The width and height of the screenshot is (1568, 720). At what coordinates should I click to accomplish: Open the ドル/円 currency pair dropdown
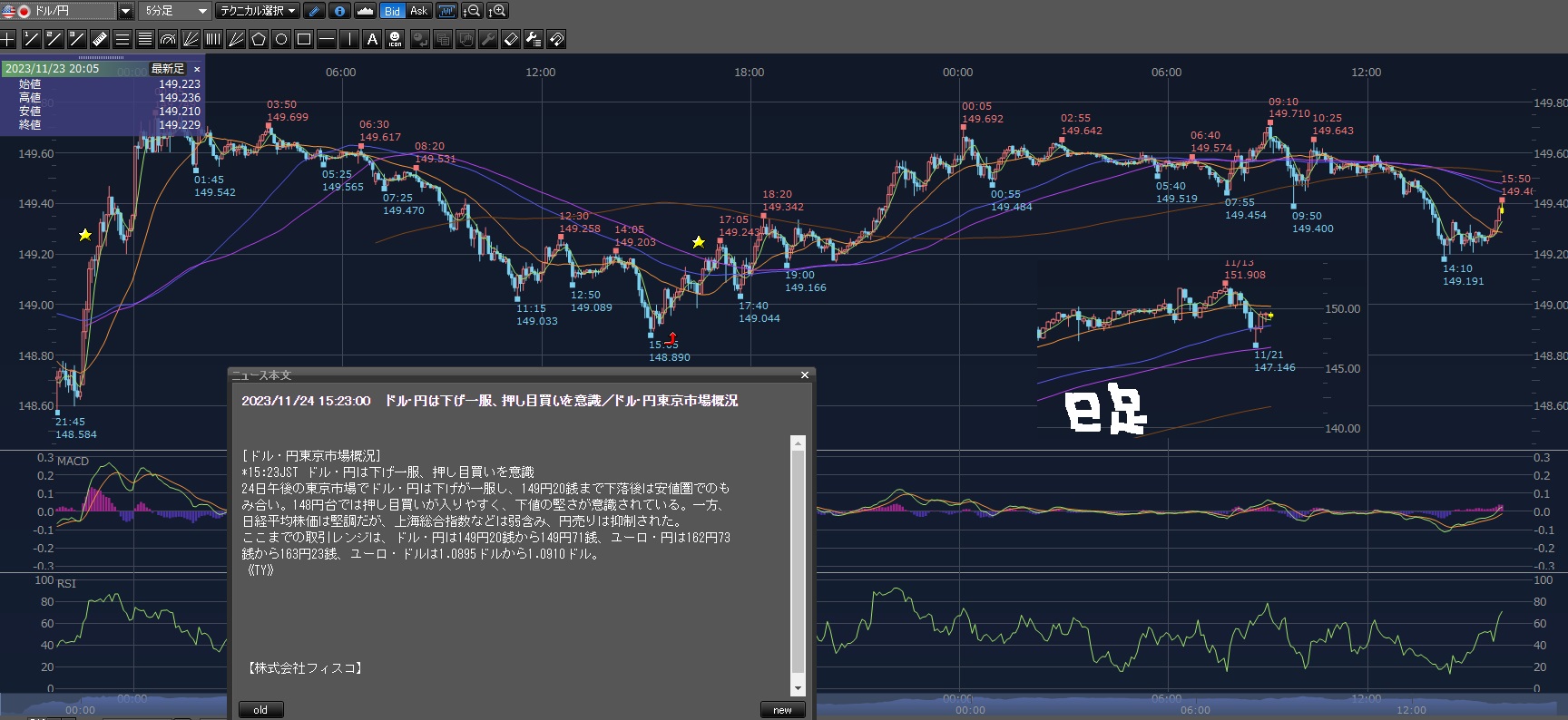[x=125, y=11]
